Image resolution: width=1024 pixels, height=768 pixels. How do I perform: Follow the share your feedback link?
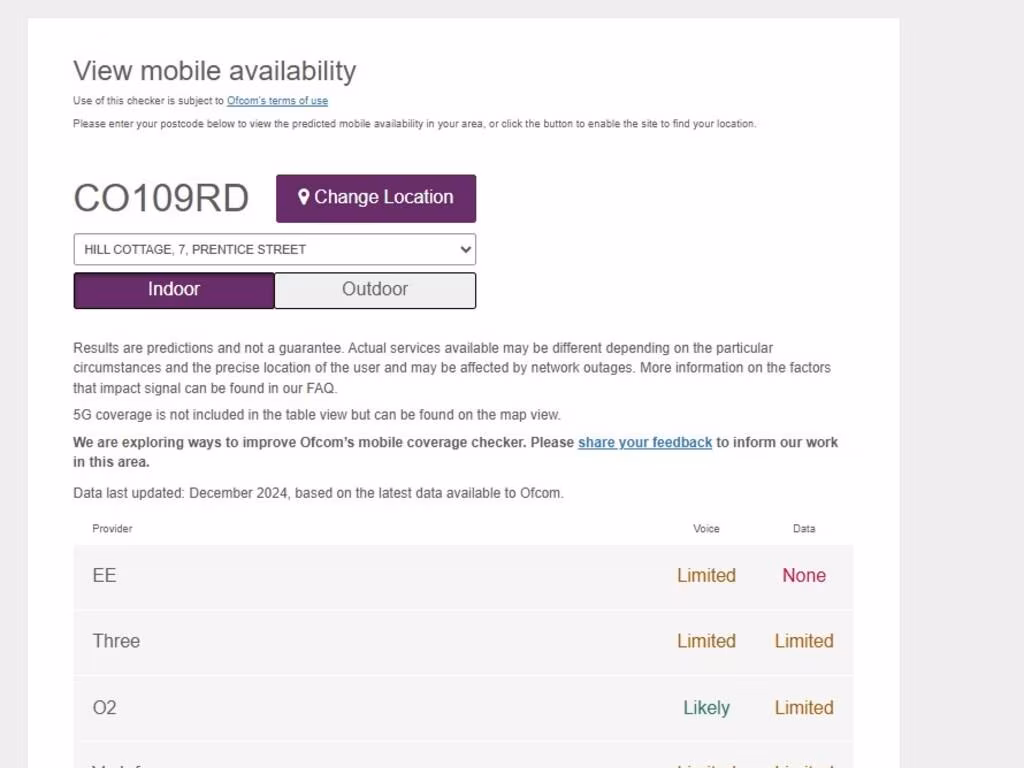[645, 442]
